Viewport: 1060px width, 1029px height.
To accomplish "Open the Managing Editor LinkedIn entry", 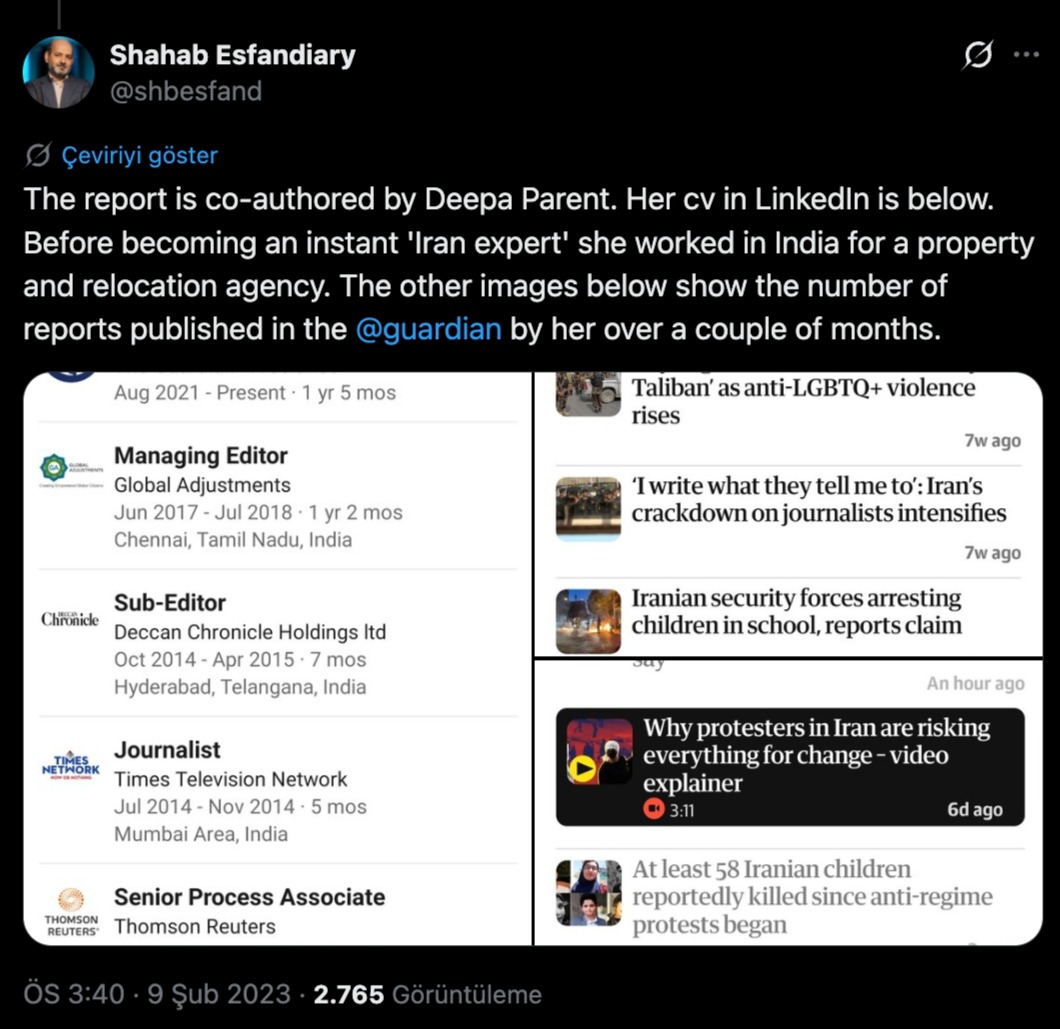I will coord(201,456).
